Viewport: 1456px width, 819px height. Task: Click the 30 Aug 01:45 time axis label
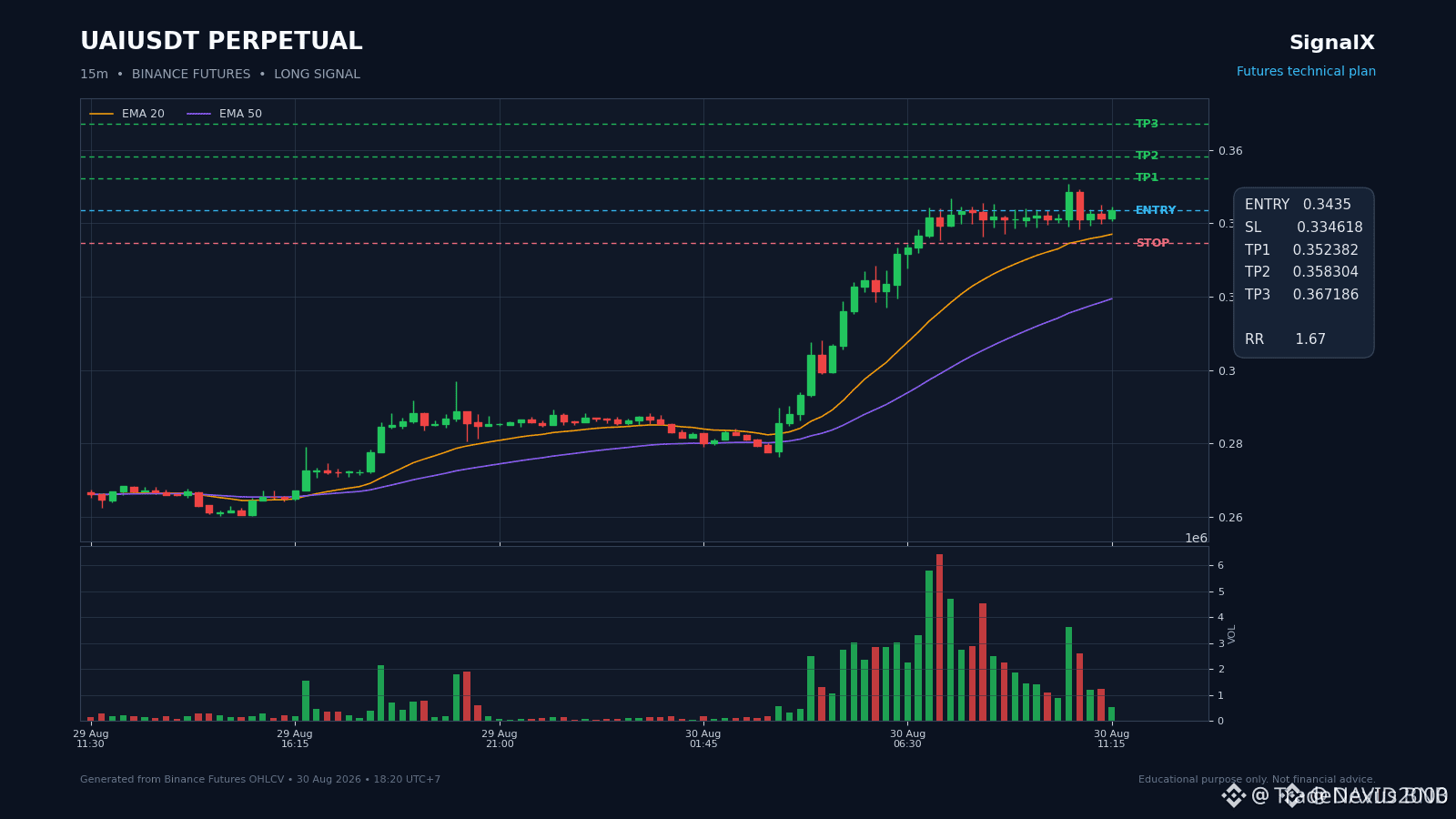point(703,739)
